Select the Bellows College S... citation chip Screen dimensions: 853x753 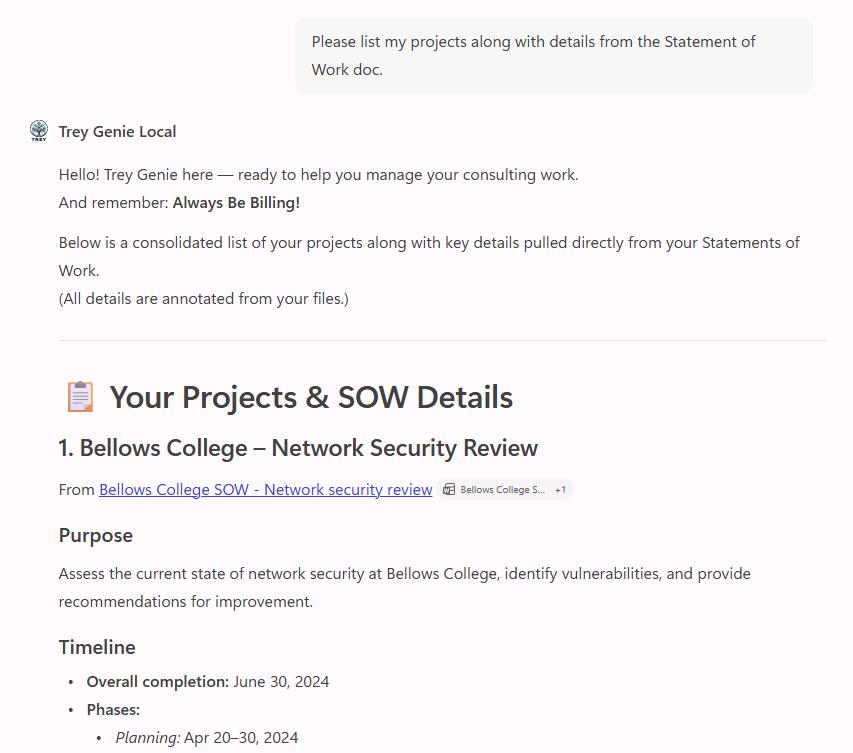(x=504, y=490)
